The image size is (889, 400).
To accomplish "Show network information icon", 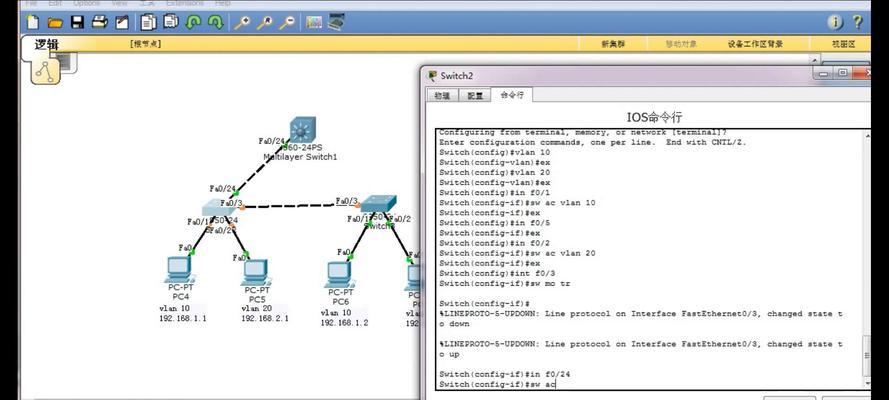I will (x=835, y=22).
